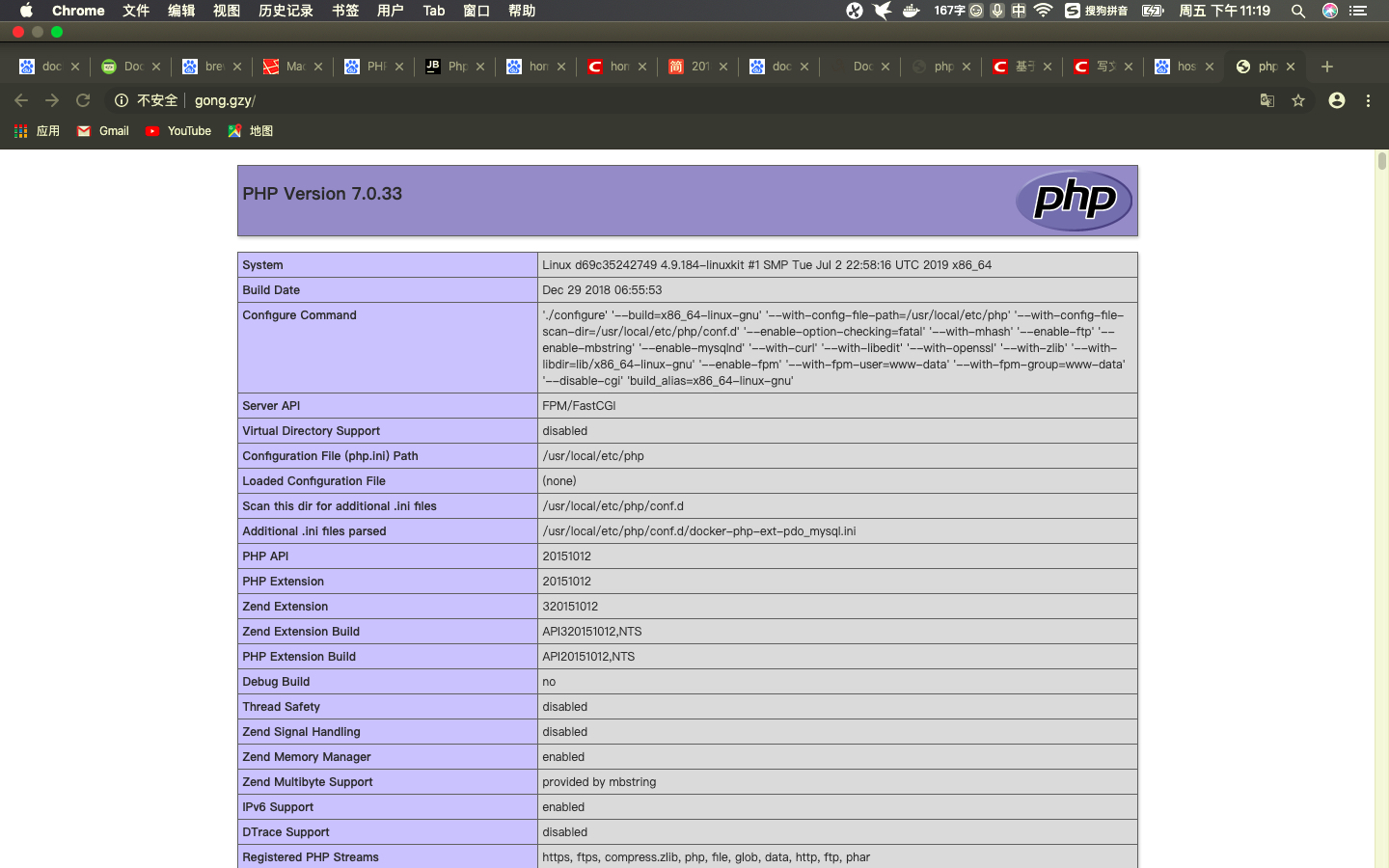This screenshot has width=1389, height=868.
Task: Open the YouTube bookmark
Action: [178, 131]
